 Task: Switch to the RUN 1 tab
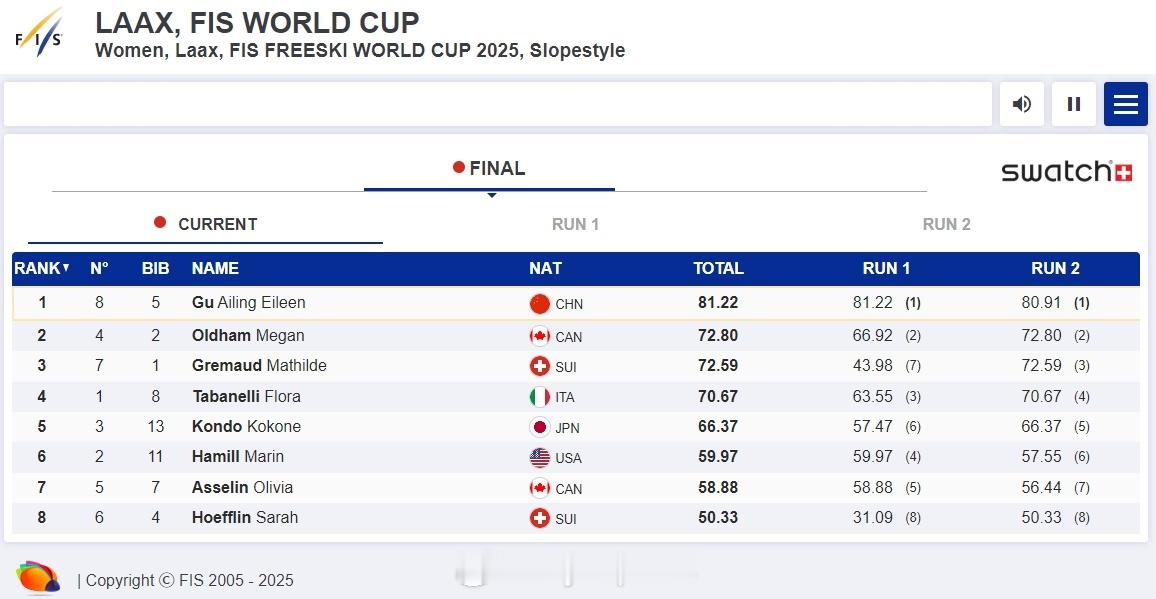pos(575,224)
